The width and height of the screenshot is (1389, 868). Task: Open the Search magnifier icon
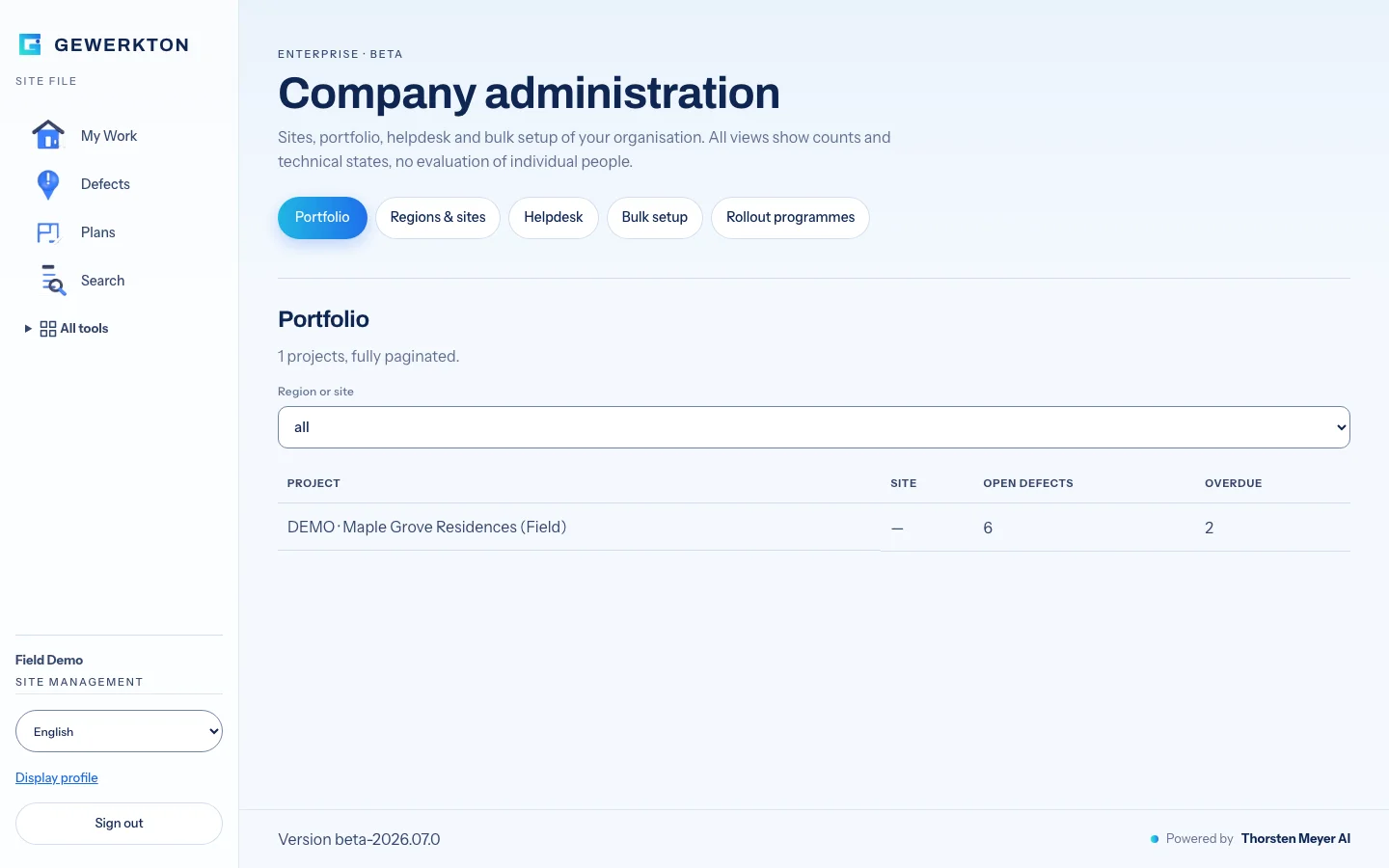point(53,280)
